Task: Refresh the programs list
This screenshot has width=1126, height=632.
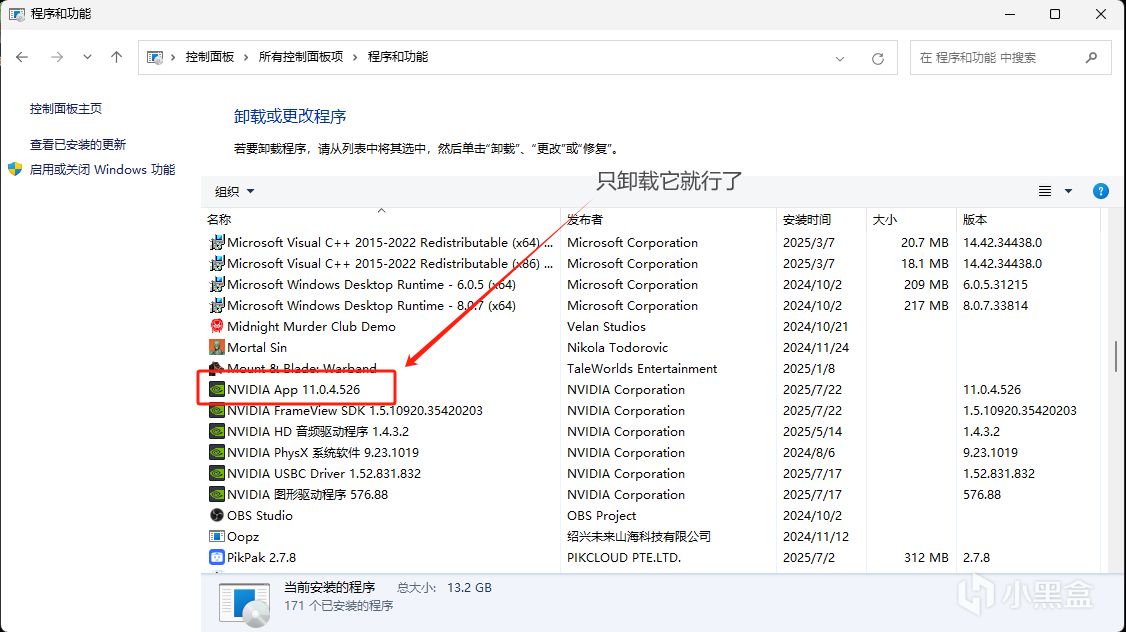Action: pos(878,58)
